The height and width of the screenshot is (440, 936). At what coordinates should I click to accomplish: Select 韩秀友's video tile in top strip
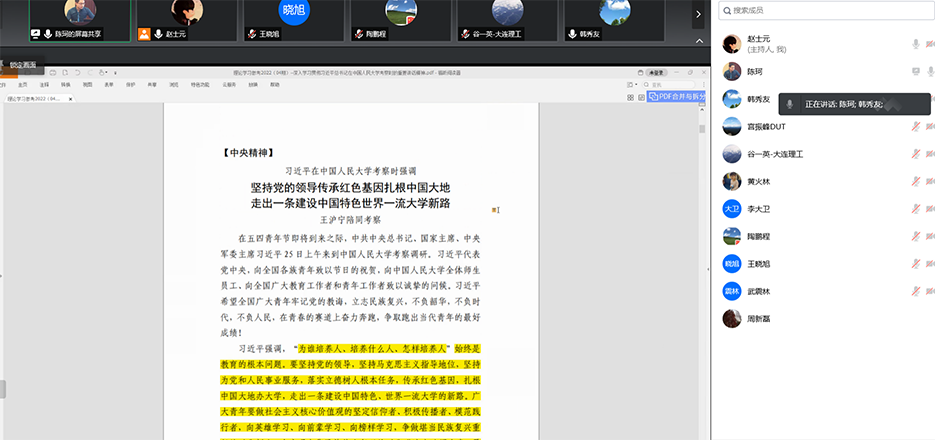point(614,21)
